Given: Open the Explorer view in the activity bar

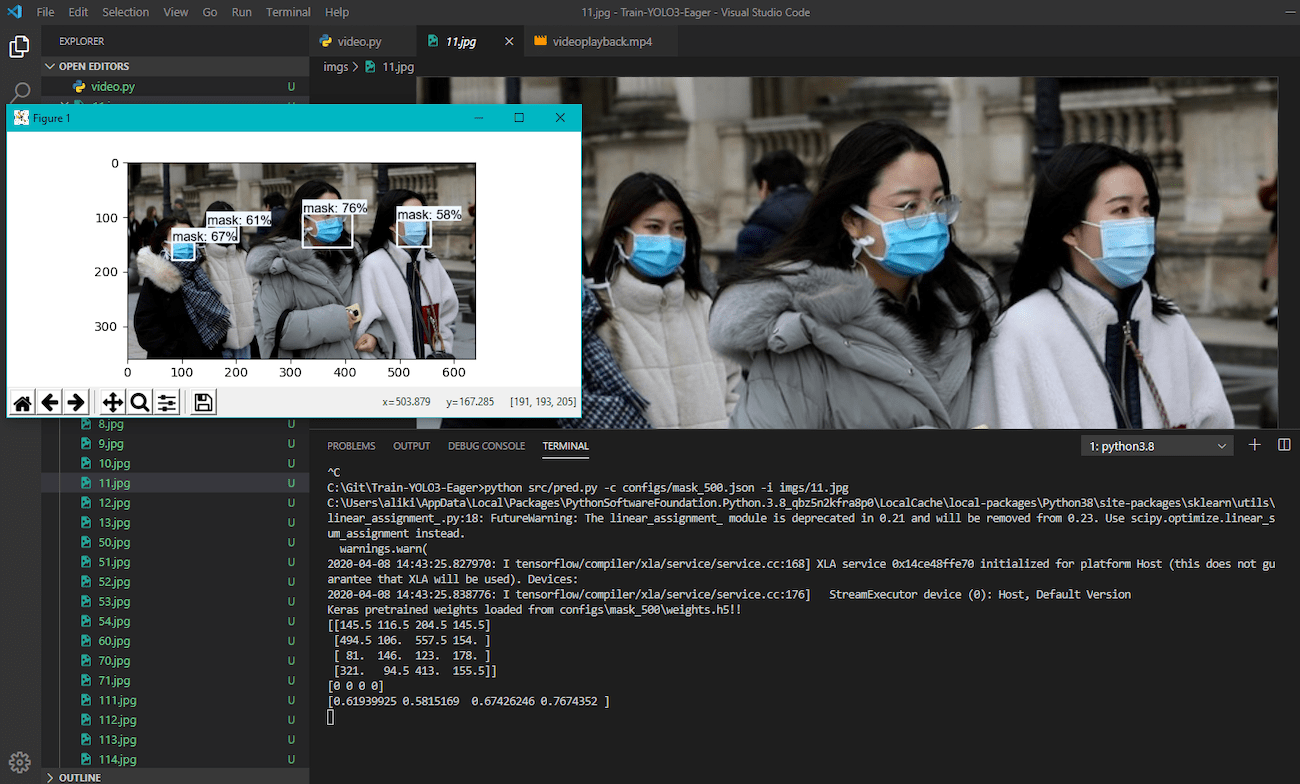Looking at the screenshot, I should click(19, 46).
